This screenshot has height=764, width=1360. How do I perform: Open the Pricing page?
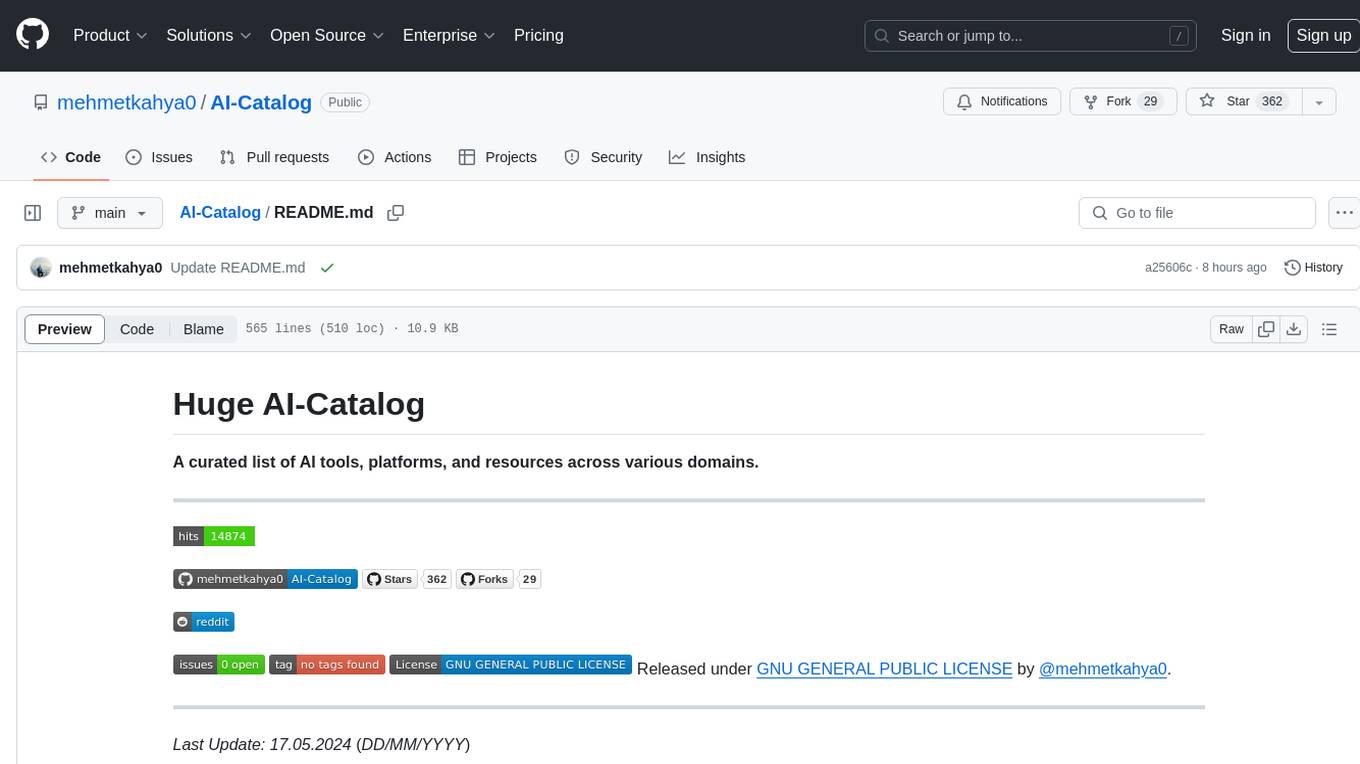pyautogui.click(x=539, y=35)
